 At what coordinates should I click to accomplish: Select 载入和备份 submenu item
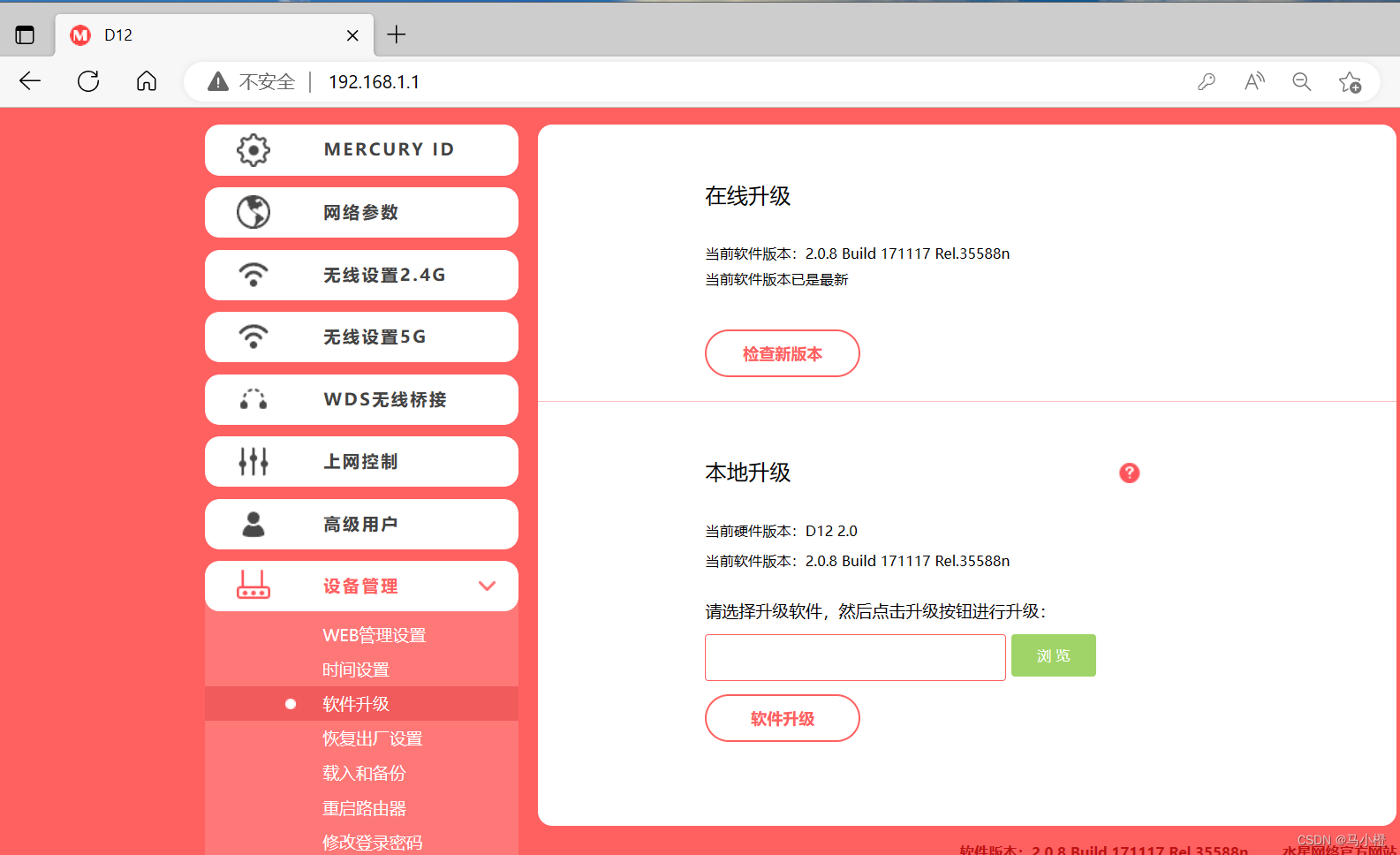point(364,773)
